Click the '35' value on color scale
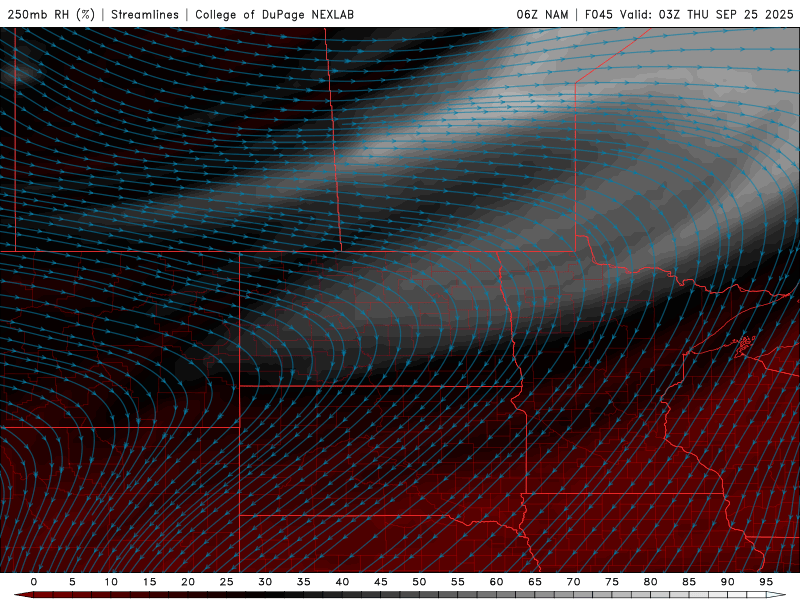This screenshot has width=800, height=600. click(x=304, y=582)
